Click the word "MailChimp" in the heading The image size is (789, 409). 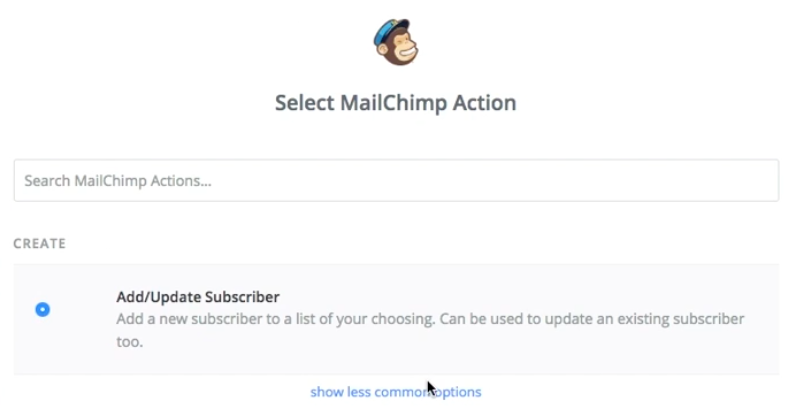(x=393, y=103)
